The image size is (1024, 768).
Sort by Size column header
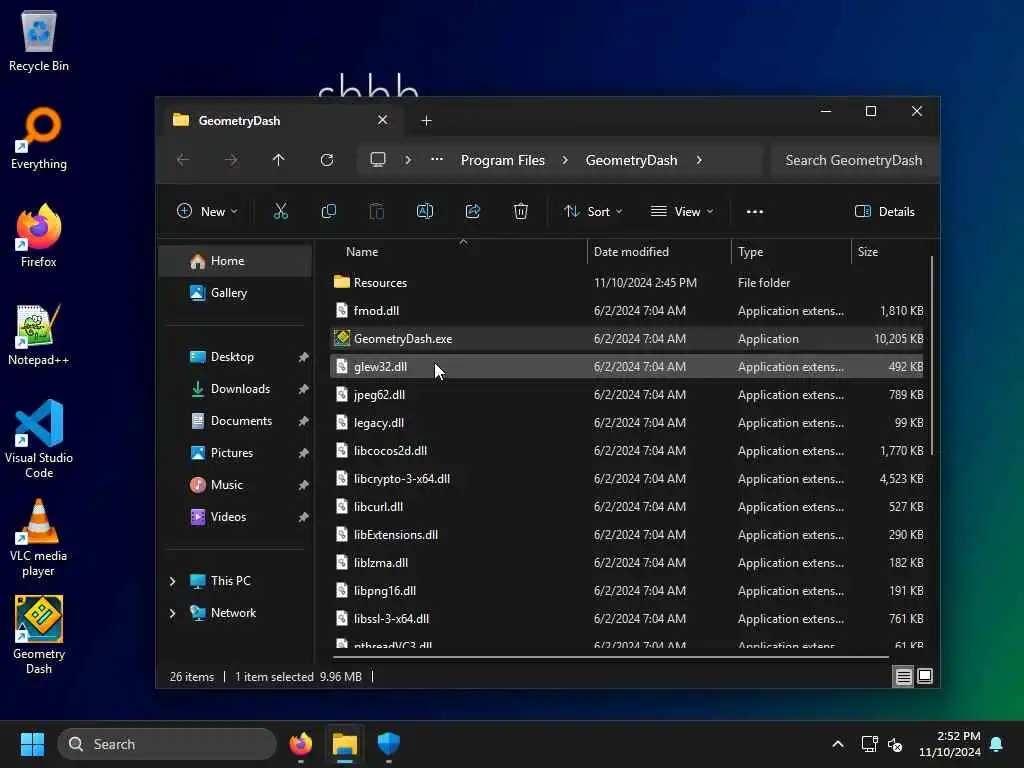click(889, 251)
